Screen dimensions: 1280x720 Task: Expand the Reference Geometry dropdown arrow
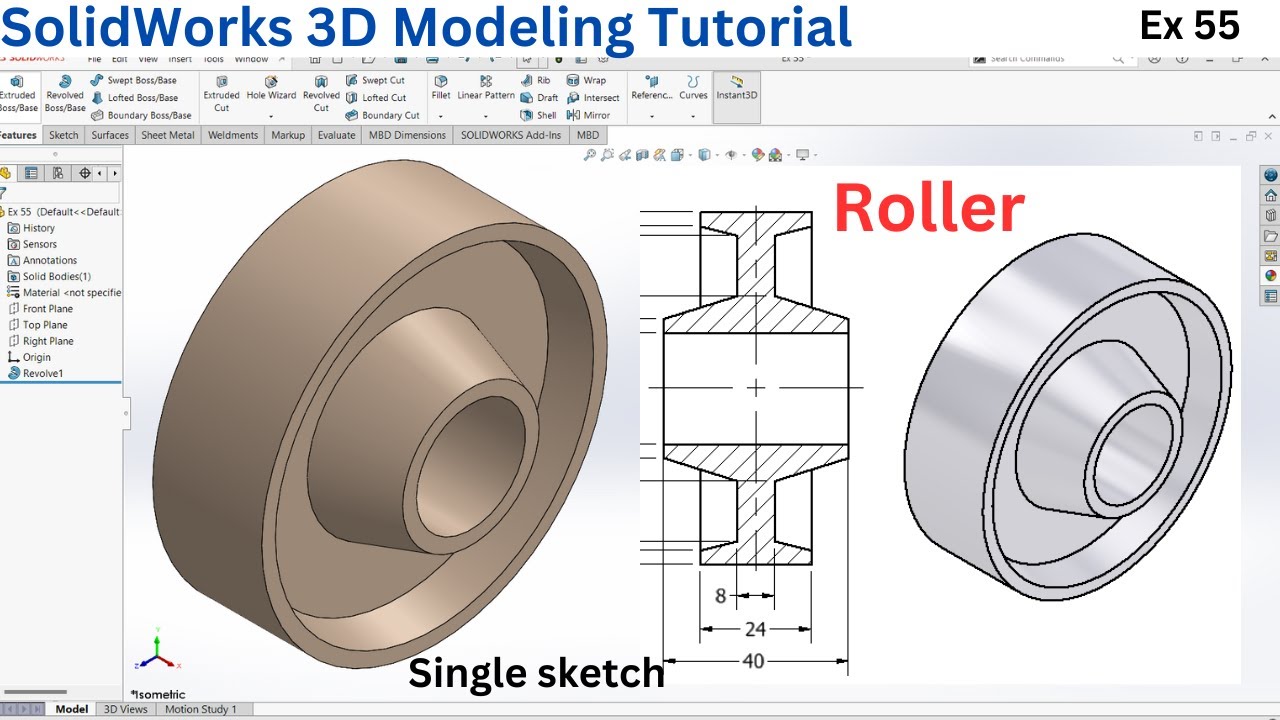(652, 116)
